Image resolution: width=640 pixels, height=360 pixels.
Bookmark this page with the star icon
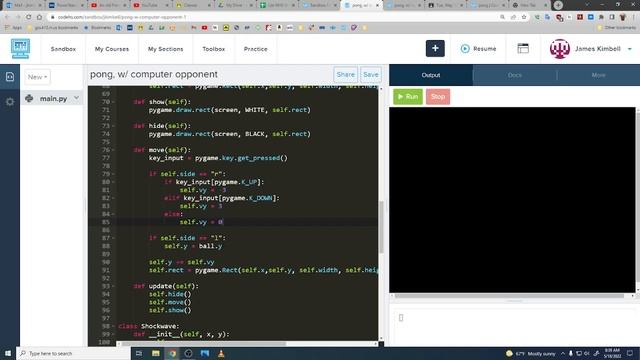tap(524, 17)
